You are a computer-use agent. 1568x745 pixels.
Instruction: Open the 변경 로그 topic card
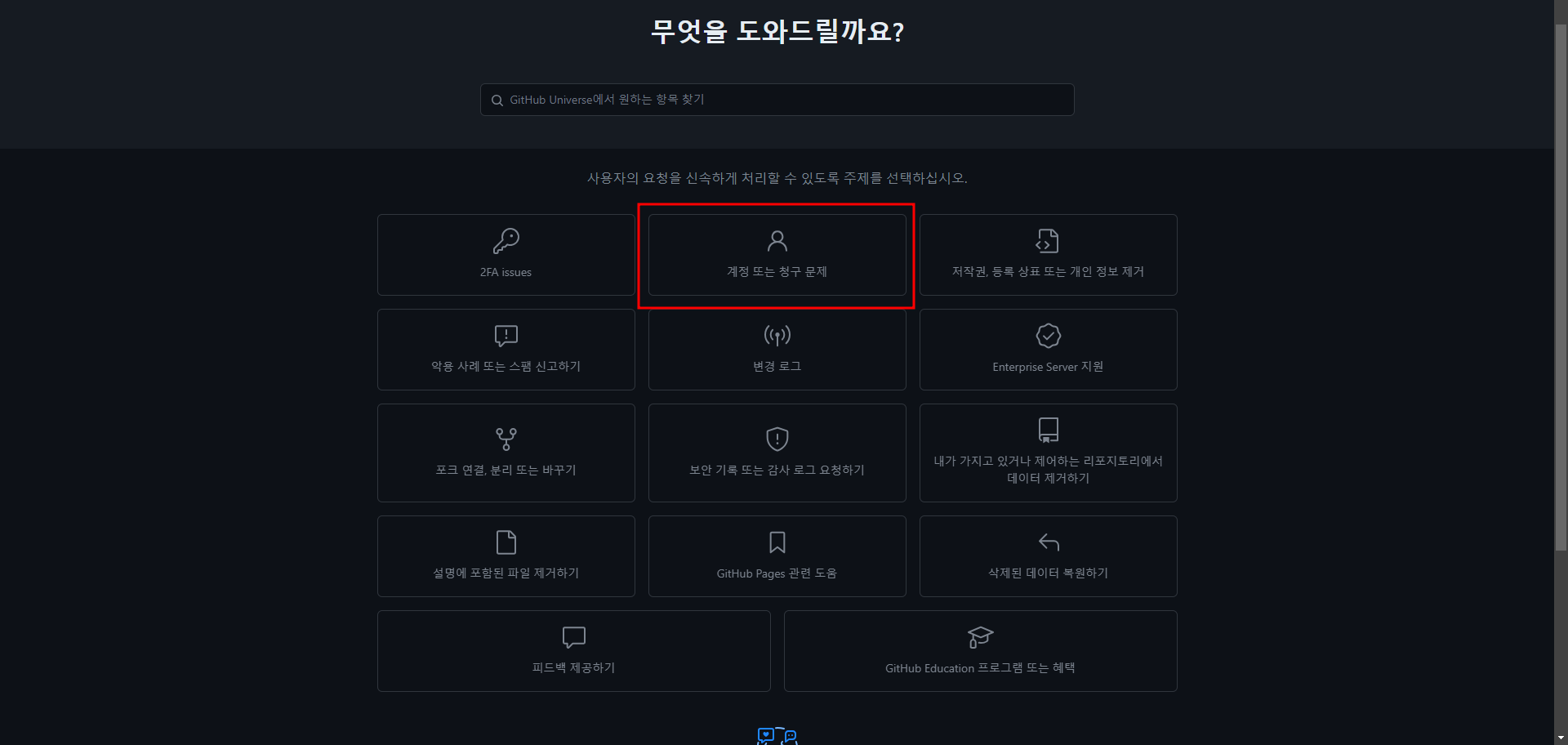[x=777, y=350]
